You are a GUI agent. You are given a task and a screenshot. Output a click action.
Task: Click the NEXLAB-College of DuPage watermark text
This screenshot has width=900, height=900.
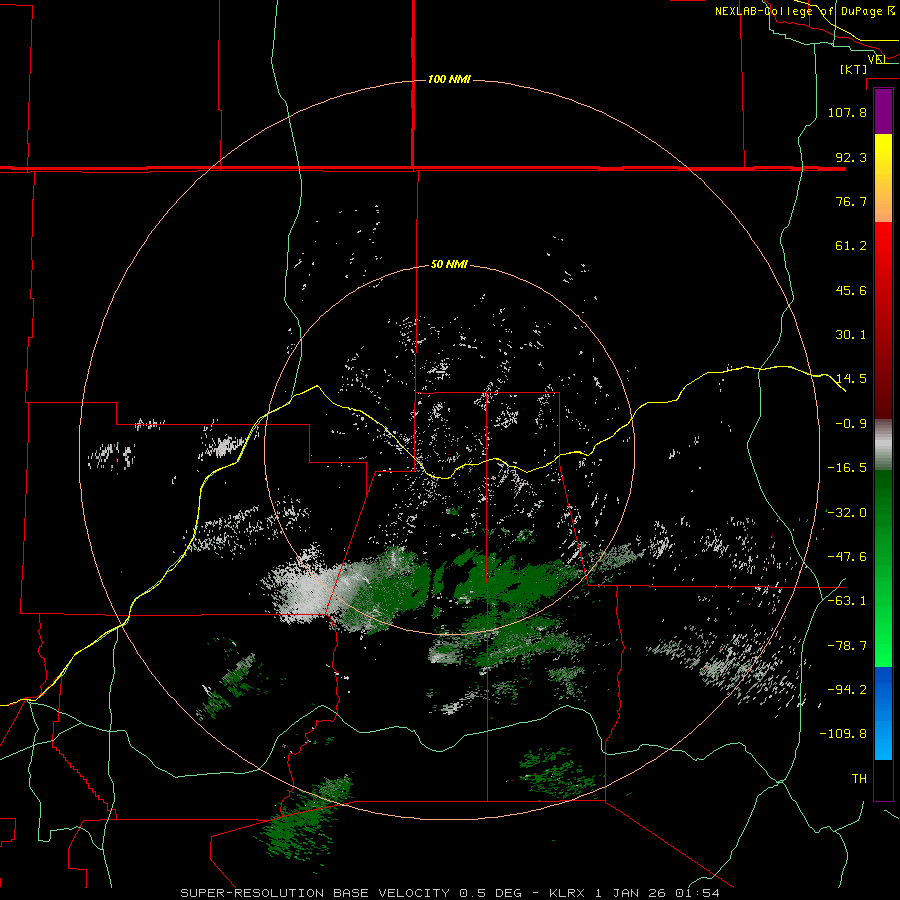pyautogui.click(x=804, y=11)
